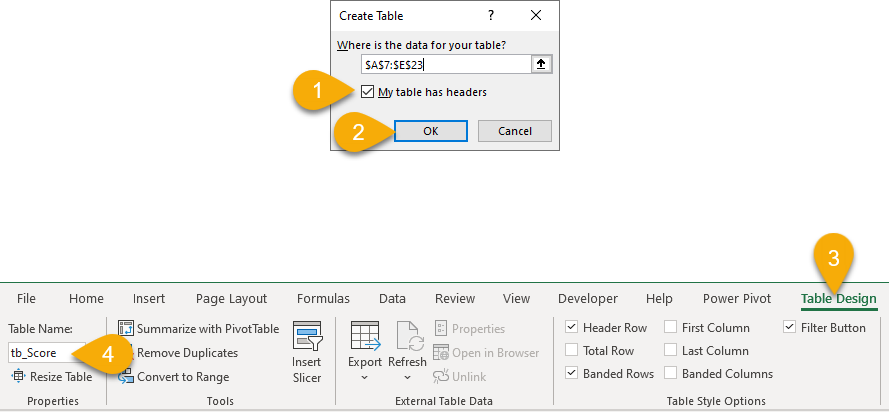Switch to the Formulas tab
This screenshot has height=412, width=889.
click(x=323, y=298)
